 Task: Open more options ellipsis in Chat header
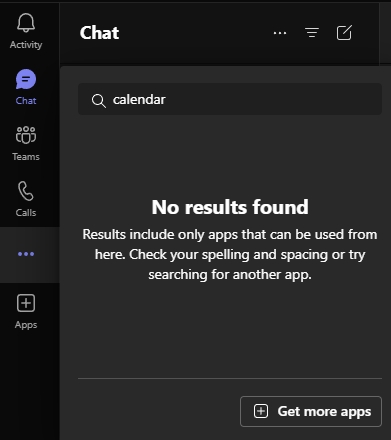coord(280,33)
